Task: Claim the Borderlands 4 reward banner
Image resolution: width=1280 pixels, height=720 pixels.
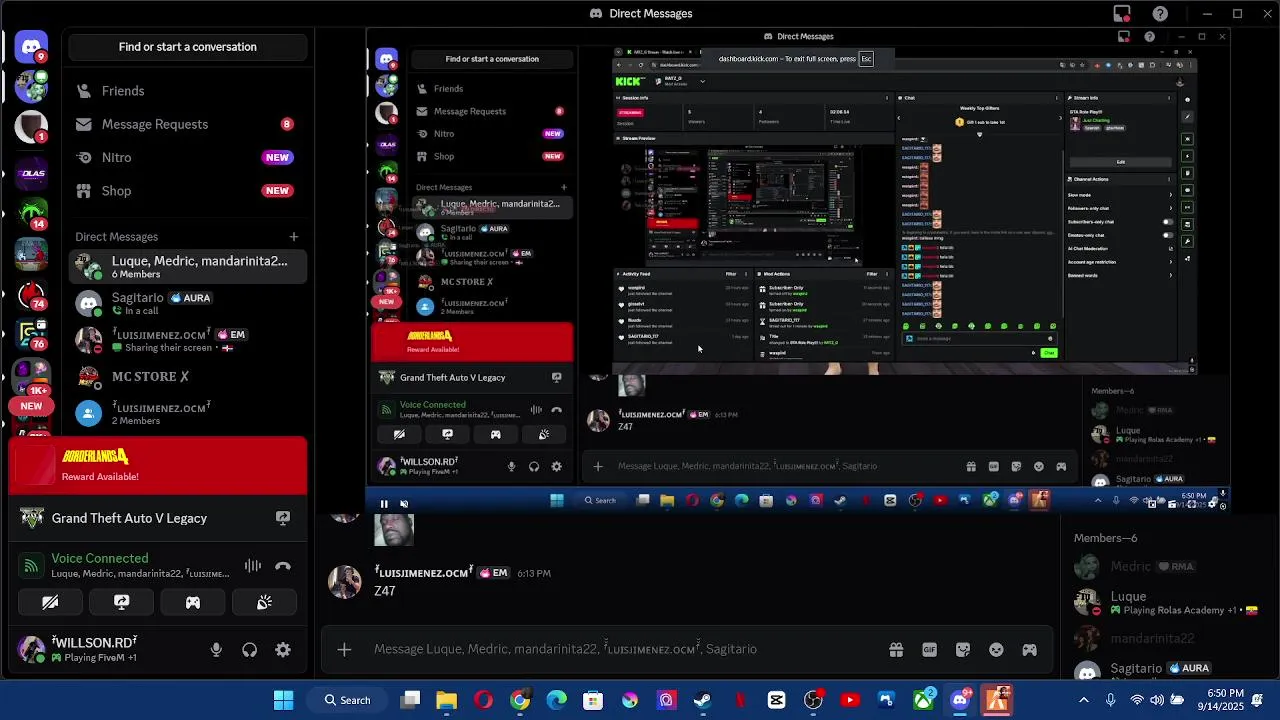Action: coord(158,466)
